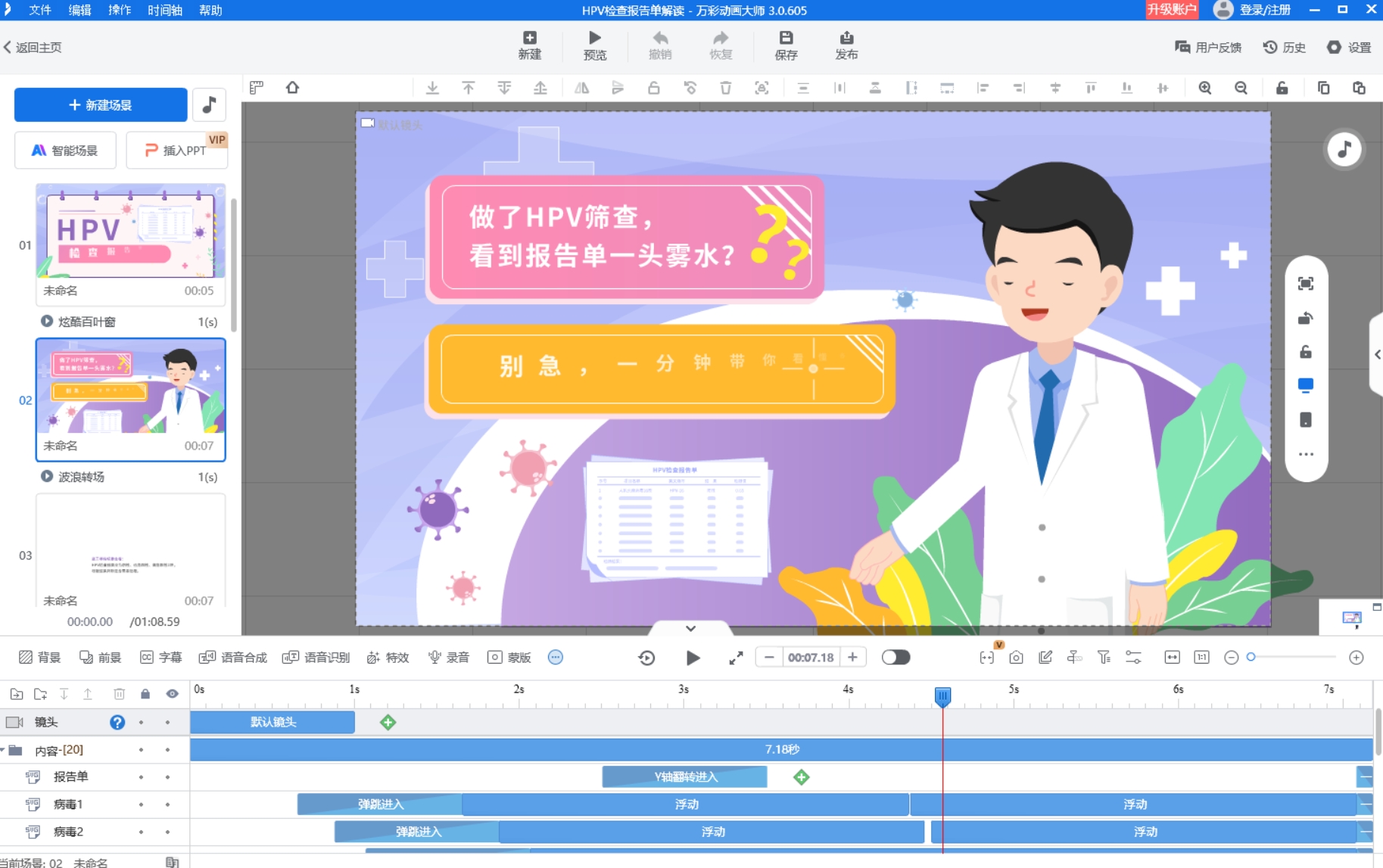Open 历史 history panel
Screen dimensions: 1383x868
click(x=1284, y=47)
